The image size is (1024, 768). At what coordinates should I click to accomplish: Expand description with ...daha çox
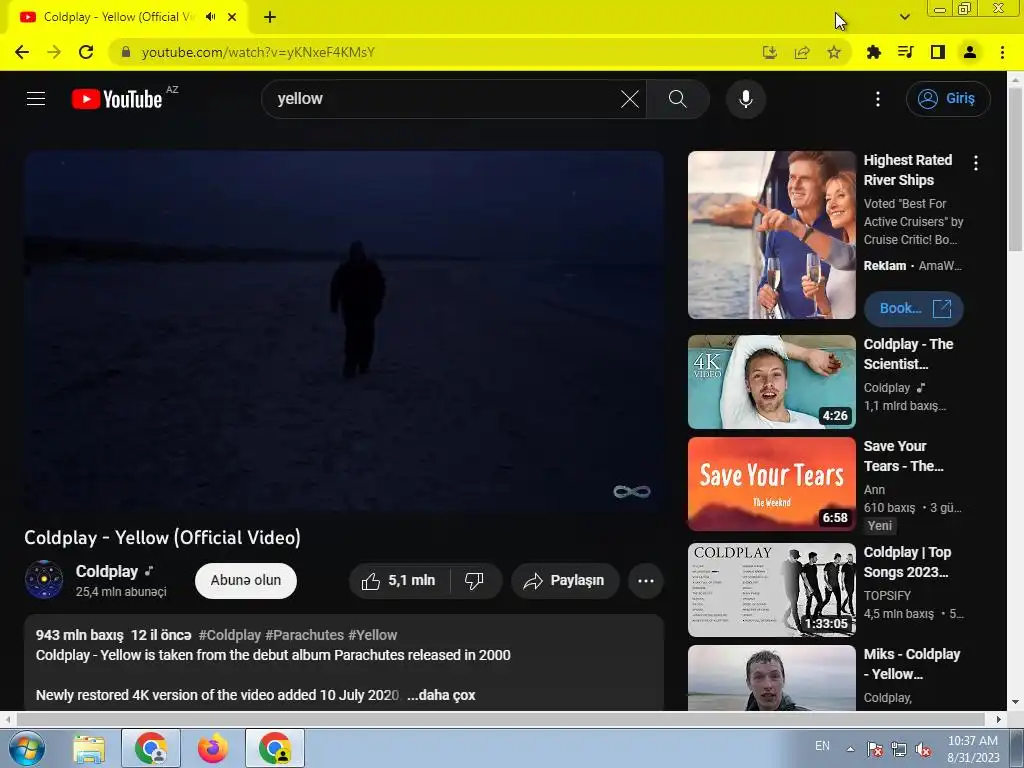pyautogui.click(x=441, y=695)
